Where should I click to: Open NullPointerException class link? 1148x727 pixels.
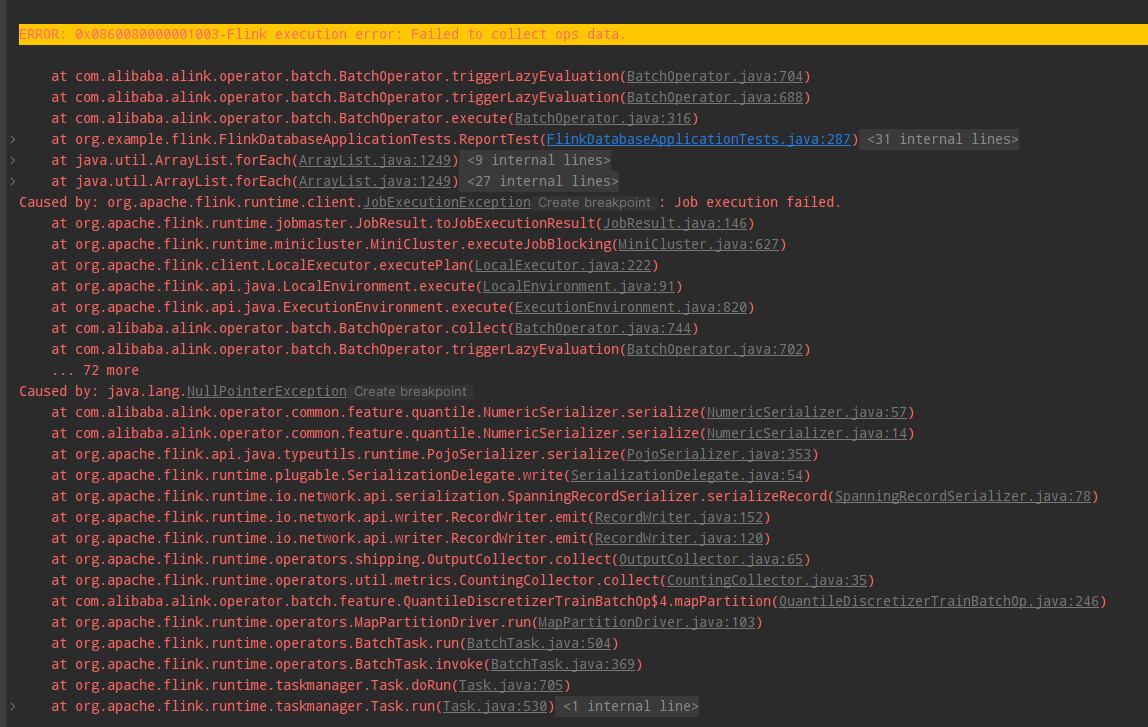[266, 392]
